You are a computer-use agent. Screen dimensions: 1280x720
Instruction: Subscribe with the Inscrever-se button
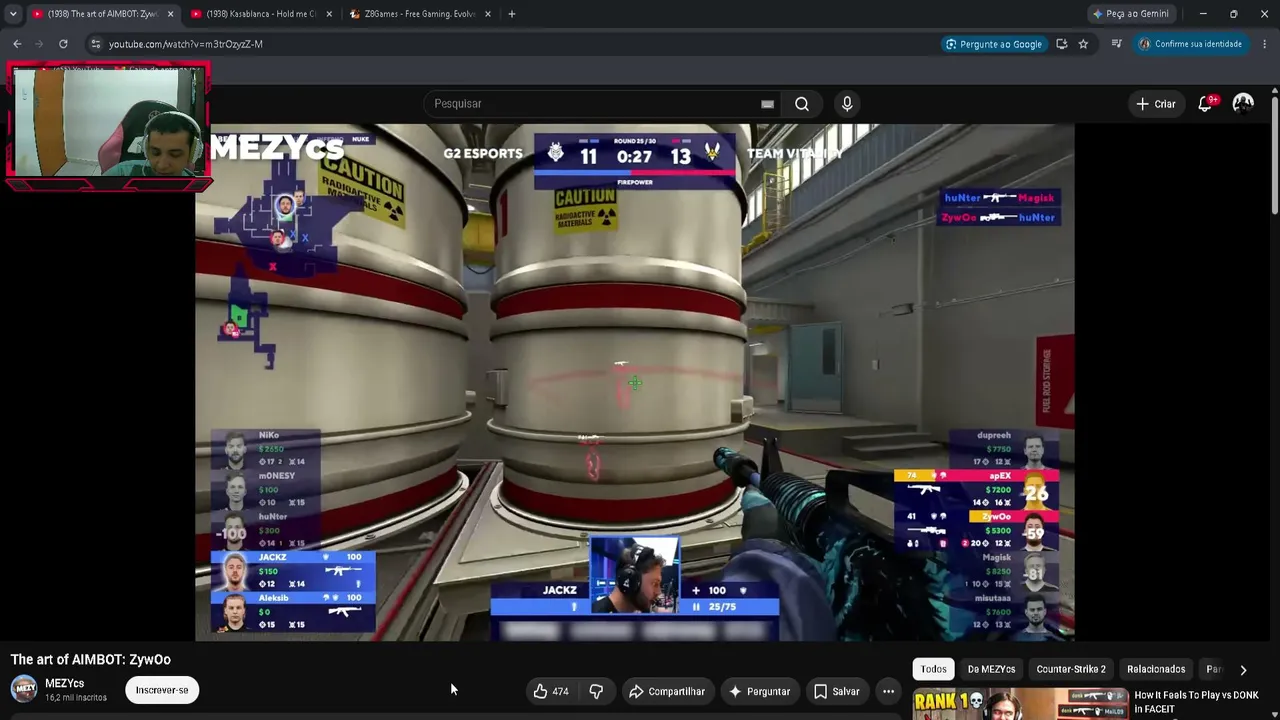tap(162, 690)
